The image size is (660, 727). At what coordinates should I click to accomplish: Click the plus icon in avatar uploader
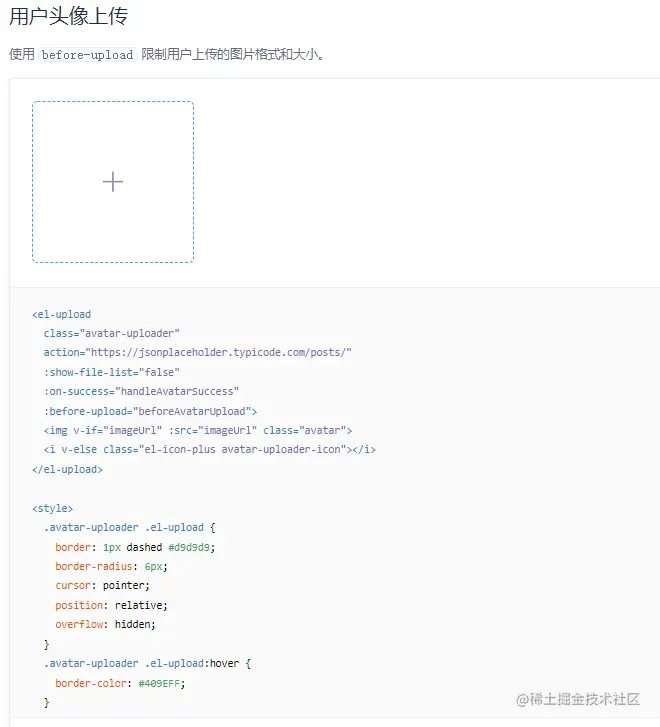pos(113,182)
